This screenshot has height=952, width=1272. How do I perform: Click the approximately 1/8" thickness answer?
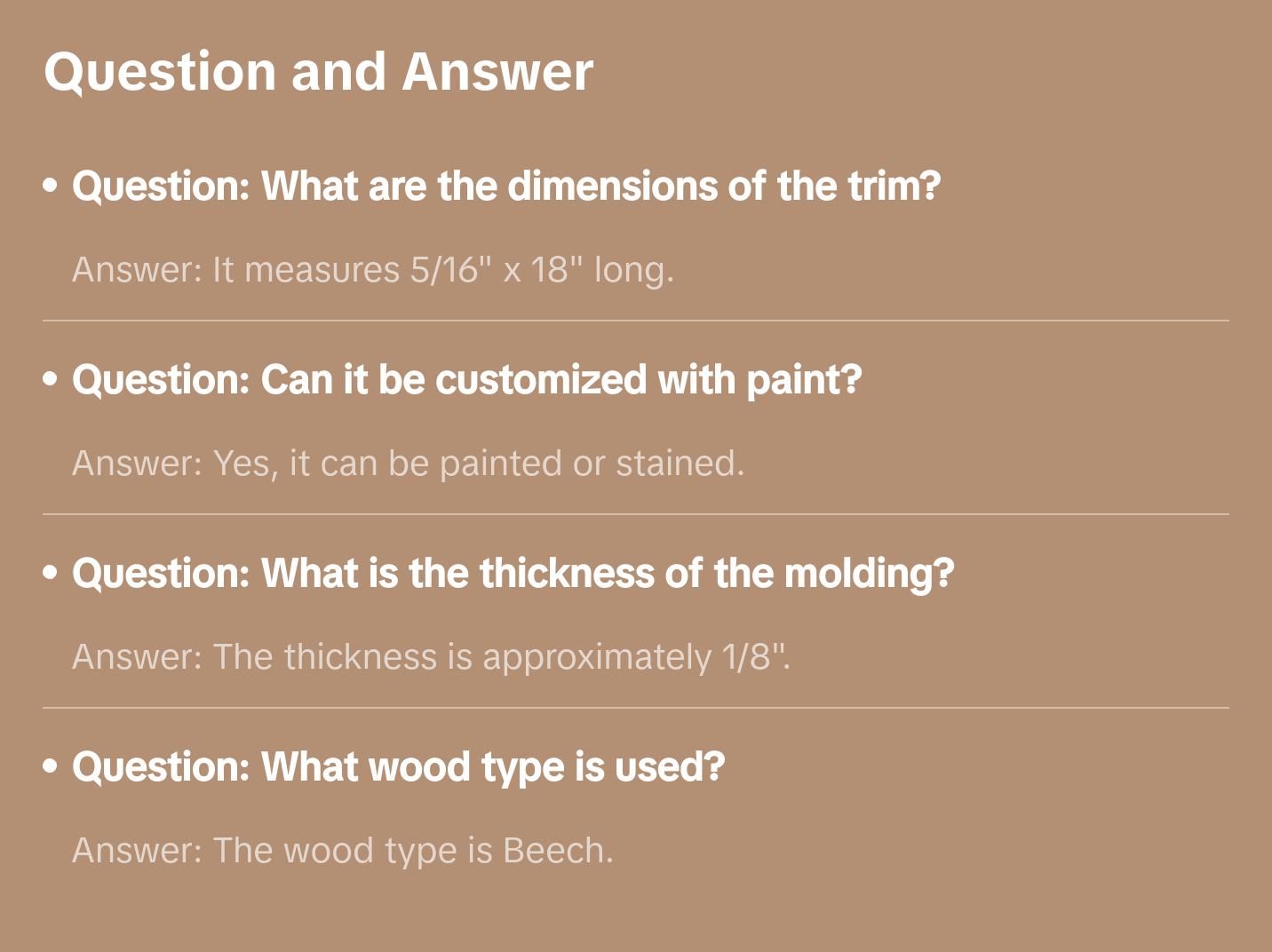click(x=431, y=657)
